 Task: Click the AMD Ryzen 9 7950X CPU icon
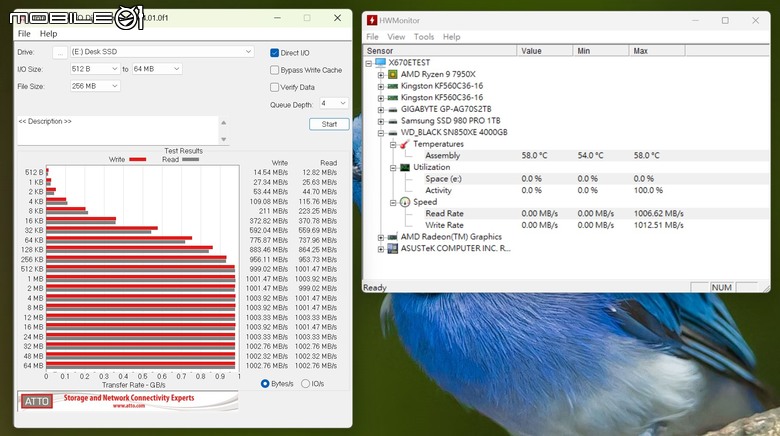pyautogui.click(x=392, y=74)
